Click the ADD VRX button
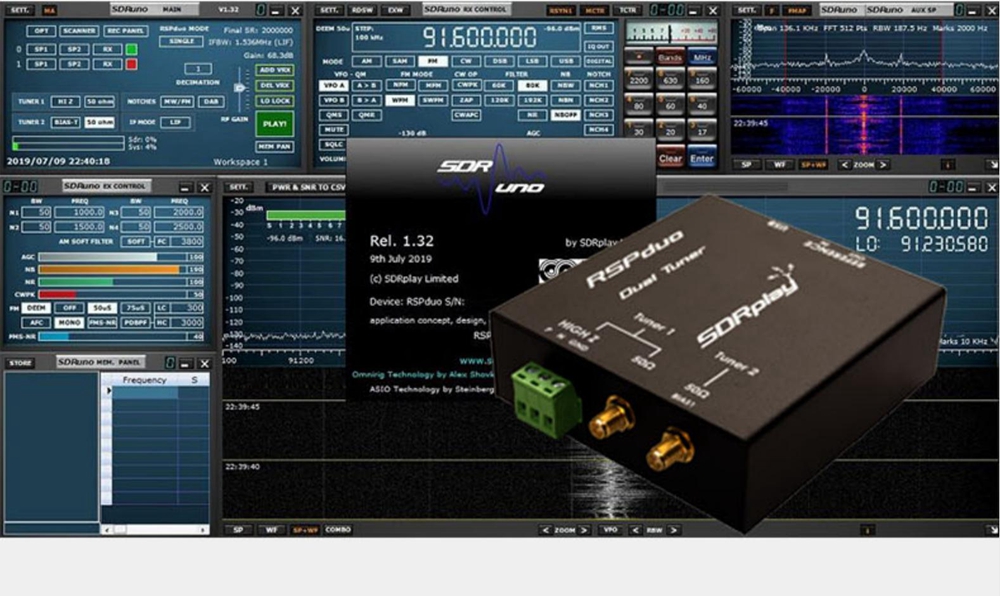 (273, 70)
